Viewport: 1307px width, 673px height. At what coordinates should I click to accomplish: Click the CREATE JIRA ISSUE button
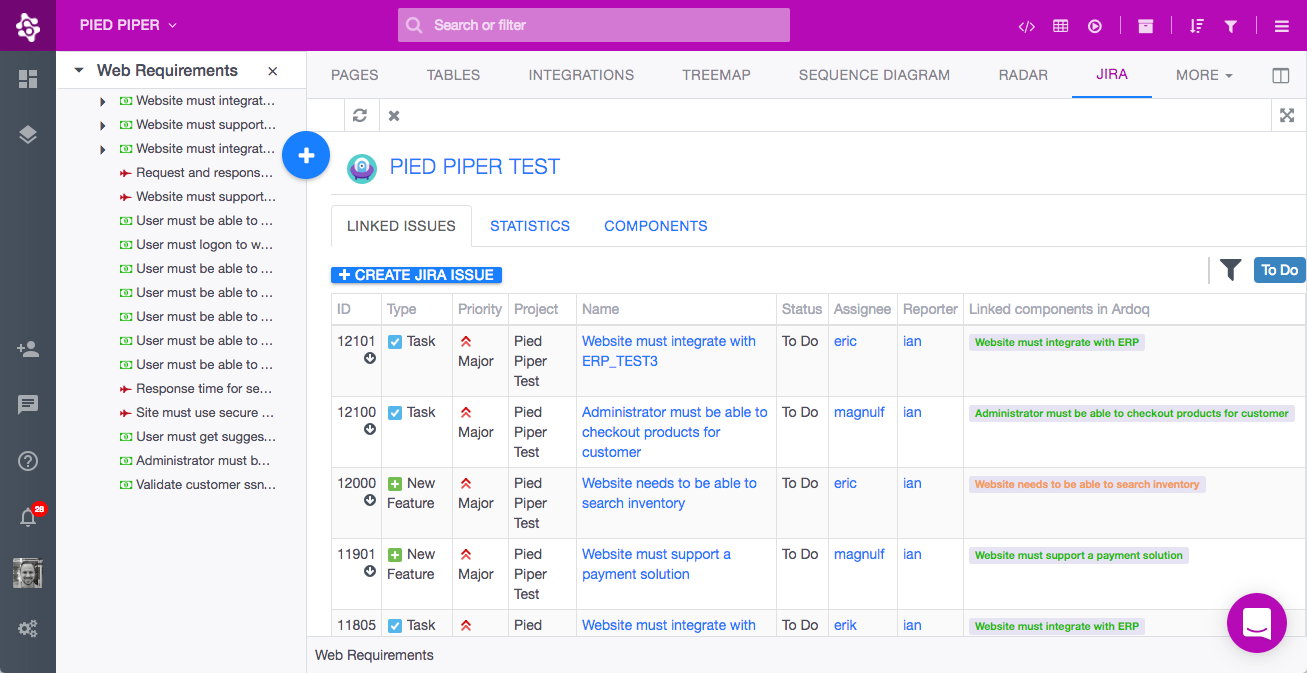tap(416, 275)
